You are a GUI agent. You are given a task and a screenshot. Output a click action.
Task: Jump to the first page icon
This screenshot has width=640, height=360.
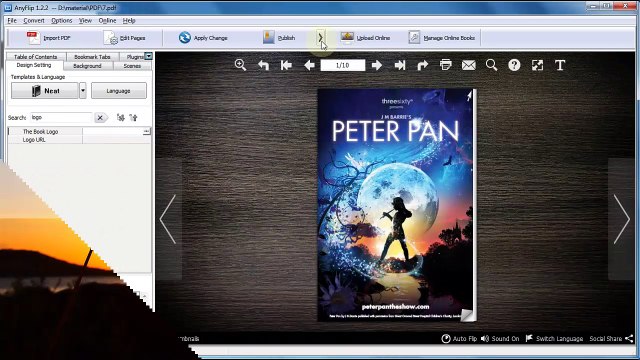[x=286, y=65]
